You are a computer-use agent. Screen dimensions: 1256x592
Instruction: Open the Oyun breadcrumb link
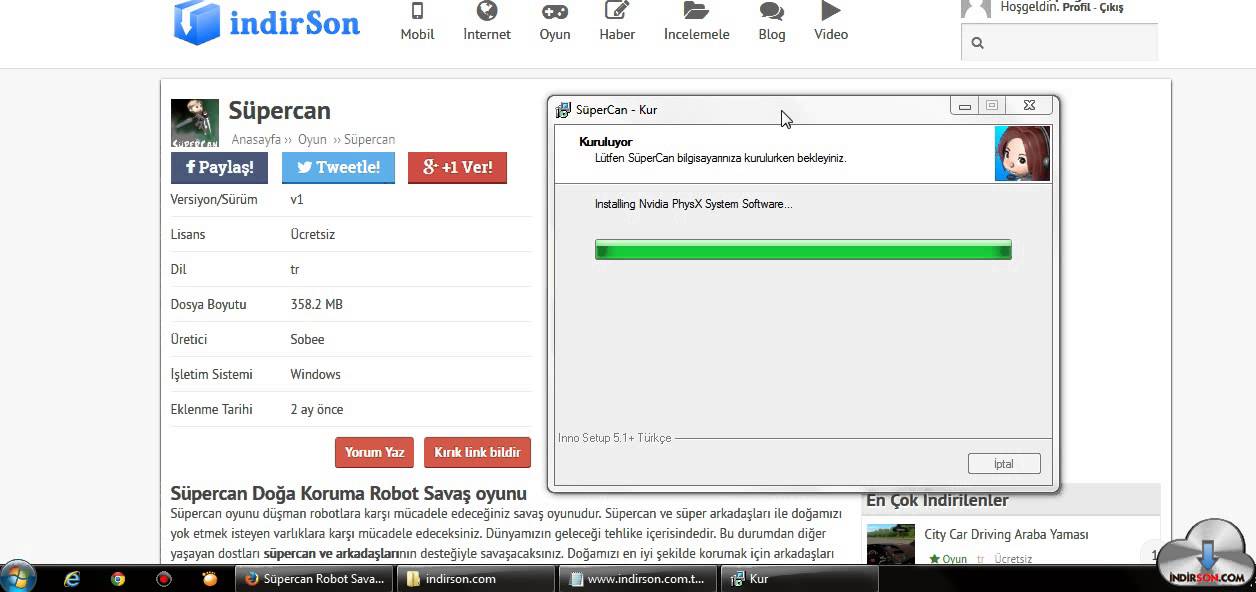point(312,140)
